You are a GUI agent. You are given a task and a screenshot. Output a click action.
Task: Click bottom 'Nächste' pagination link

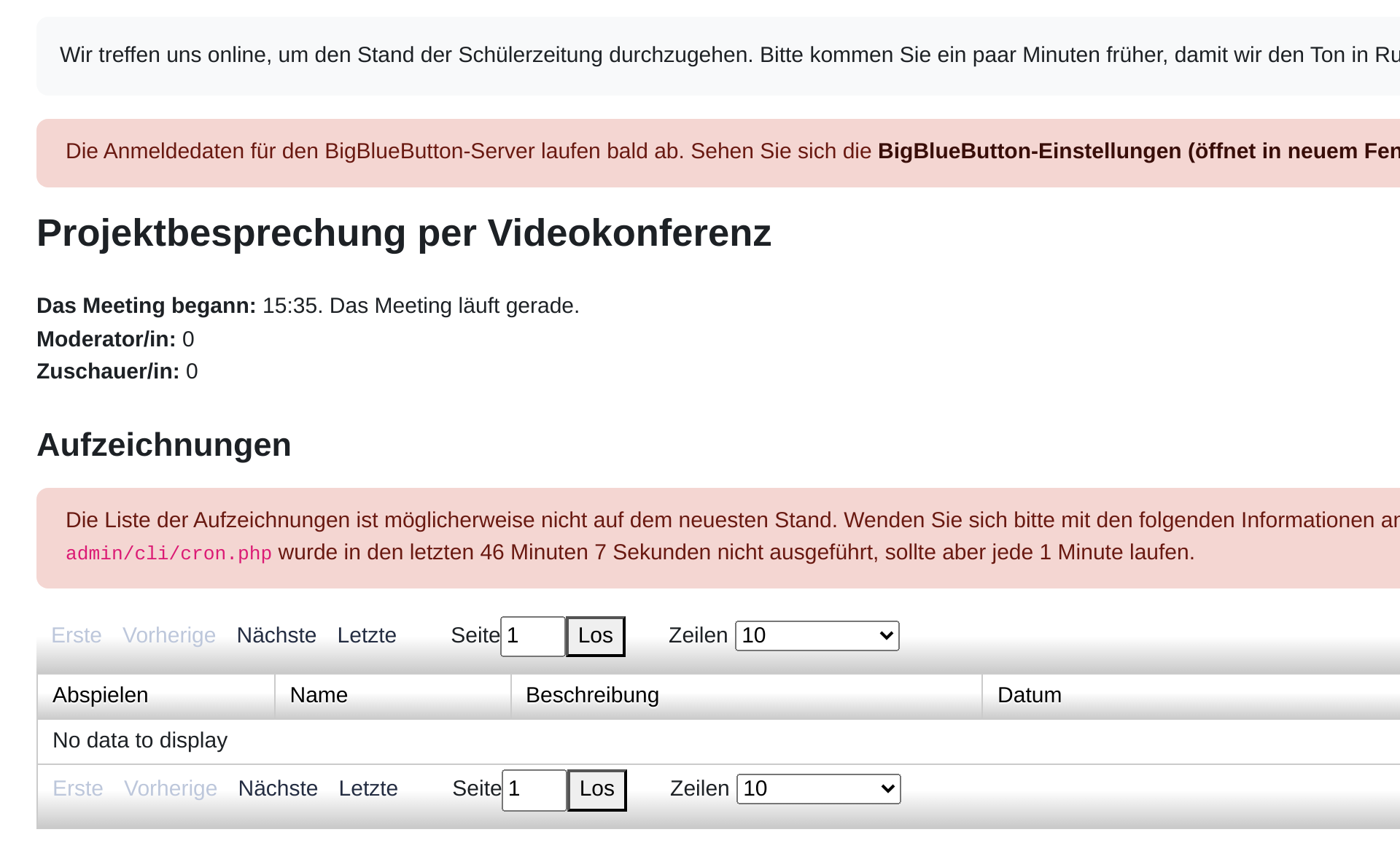point(278,788)
